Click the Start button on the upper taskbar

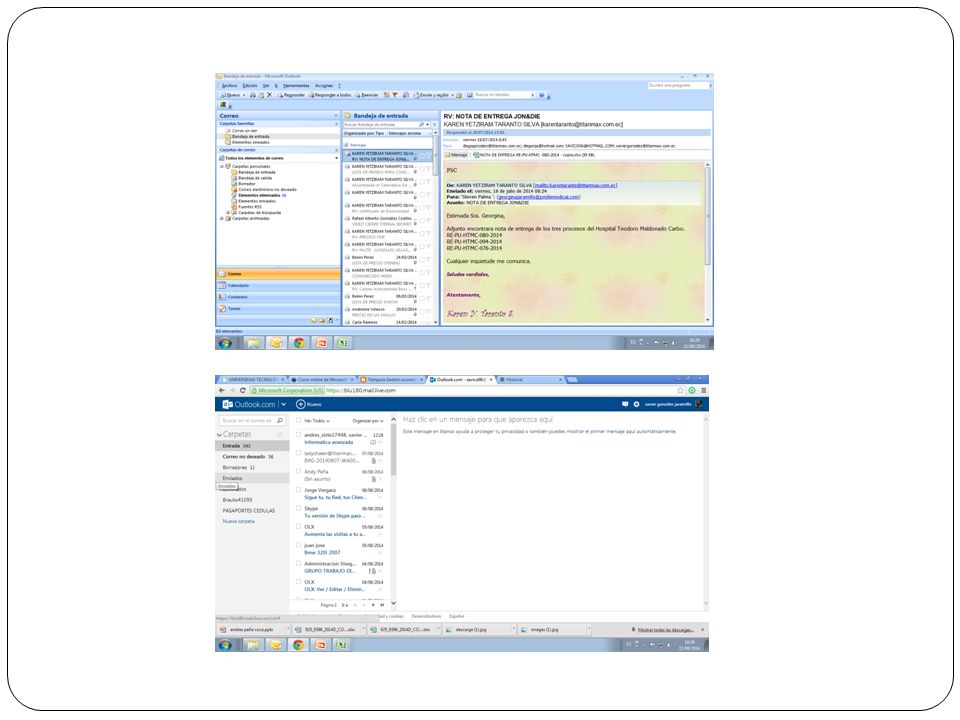point(225,343)
